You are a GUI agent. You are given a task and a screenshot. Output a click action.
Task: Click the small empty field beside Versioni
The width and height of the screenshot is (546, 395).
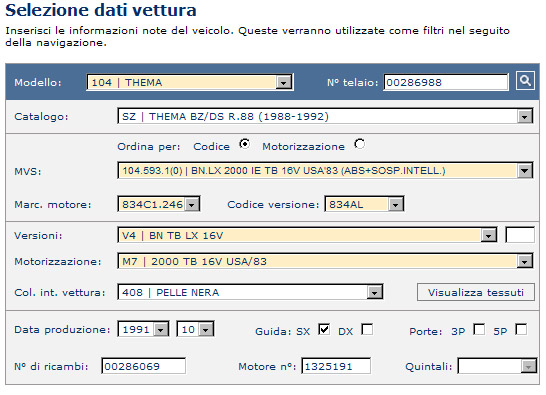[520, 235]
